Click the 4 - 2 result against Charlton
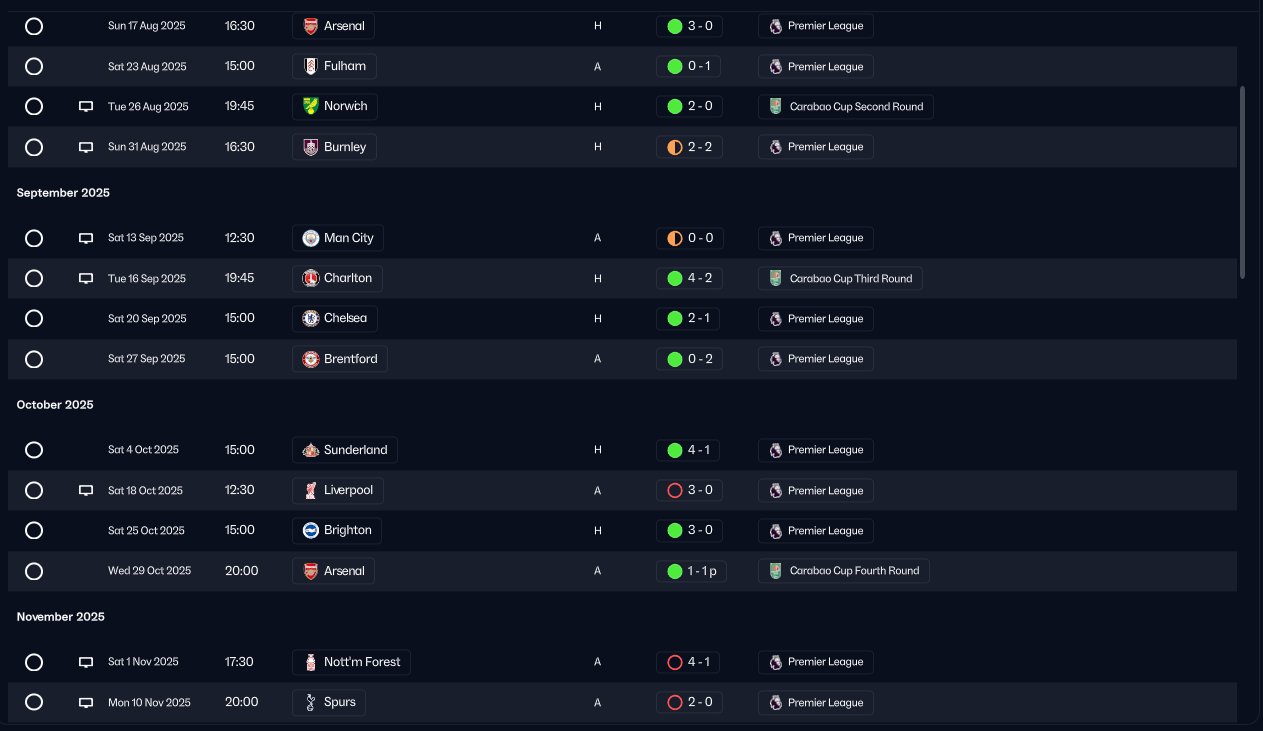The image size is (1263, 731). click(699, 278)
